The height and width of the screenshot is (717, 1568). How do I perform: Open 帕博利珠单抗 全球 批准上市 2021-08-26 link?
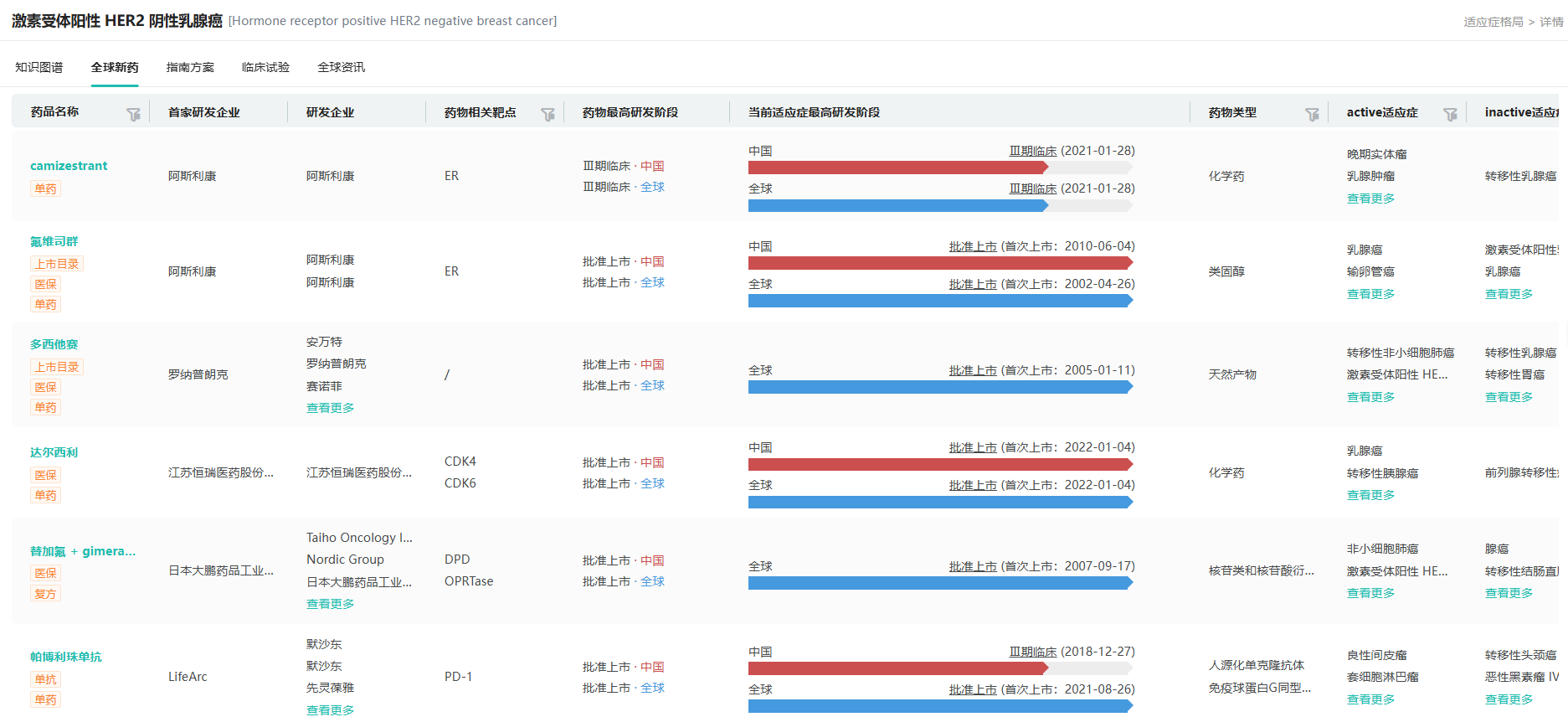click(973, 689)
